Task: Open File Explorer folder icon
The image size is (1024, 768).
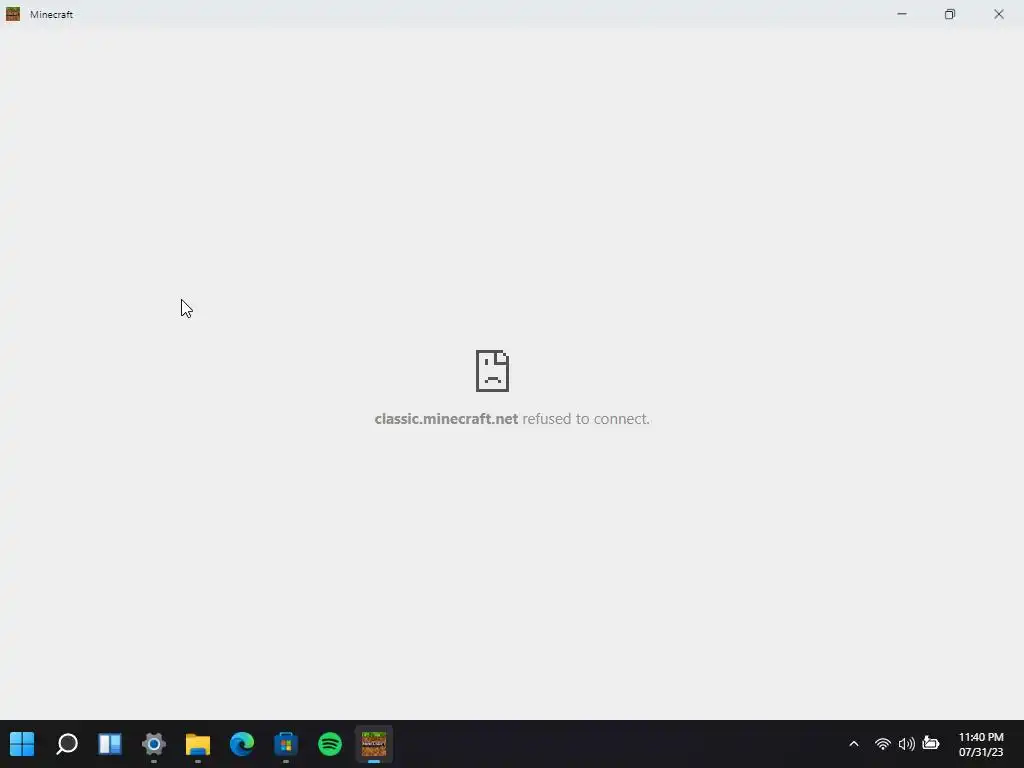Action: click(198, 743)
